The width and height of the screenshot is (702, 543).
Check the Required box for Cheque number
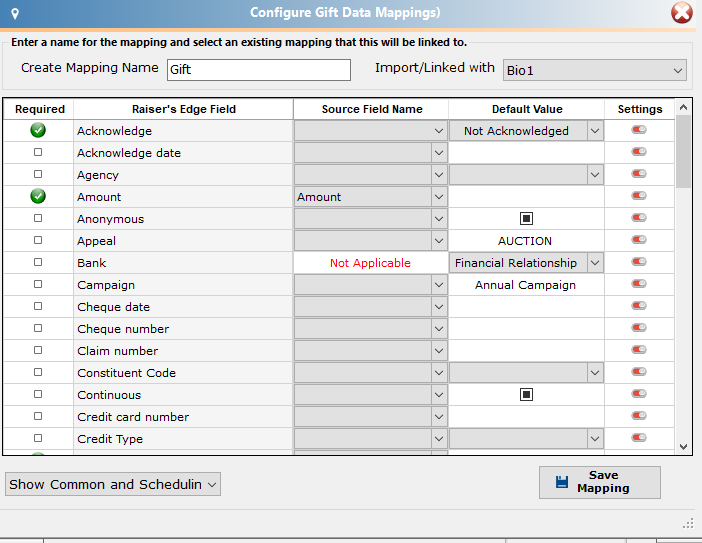tap(38, 328)
